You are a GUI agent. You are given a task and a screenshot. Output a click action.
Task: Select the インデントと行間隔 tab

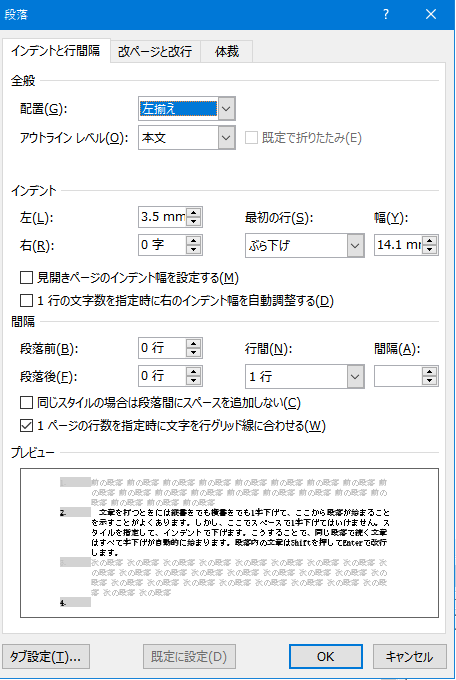point(56,51)
